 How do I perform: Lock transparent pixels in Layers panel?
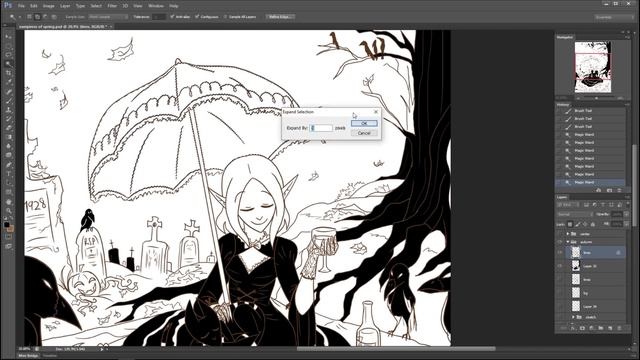(x=570, y=224)
